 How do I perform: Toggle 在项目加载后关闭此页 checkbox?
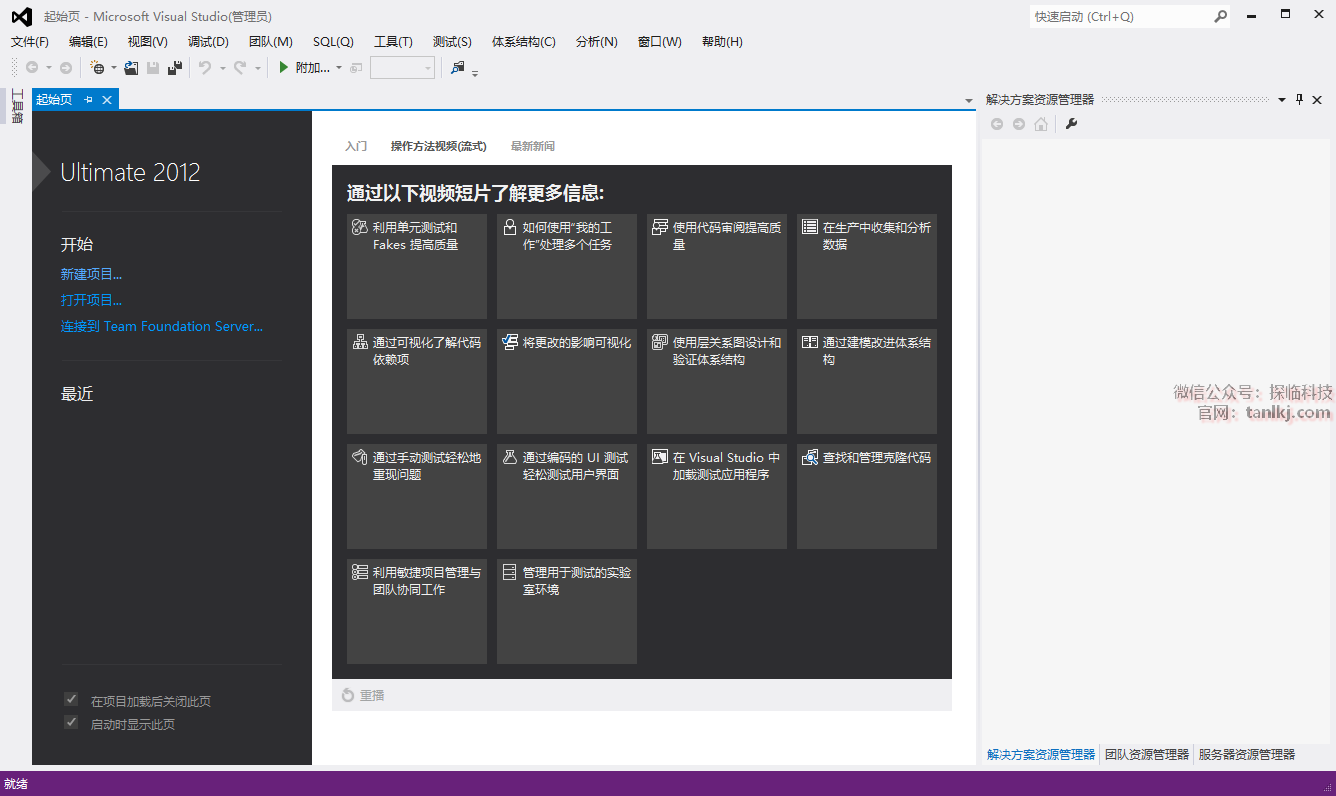[x=71, y=700]
